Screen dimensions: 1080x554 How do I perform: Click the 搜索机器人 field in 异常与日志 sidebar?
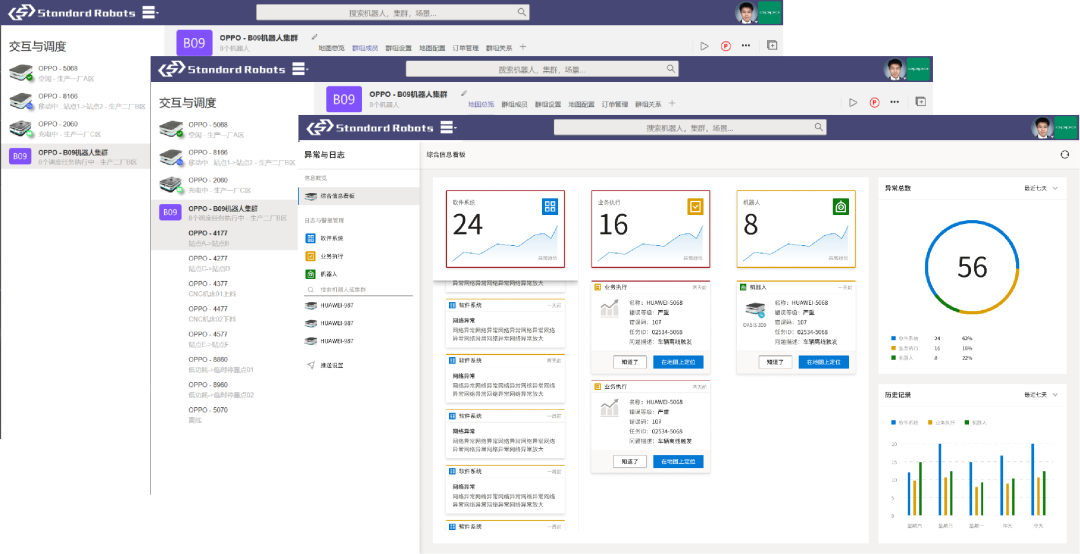coord(359,290)
